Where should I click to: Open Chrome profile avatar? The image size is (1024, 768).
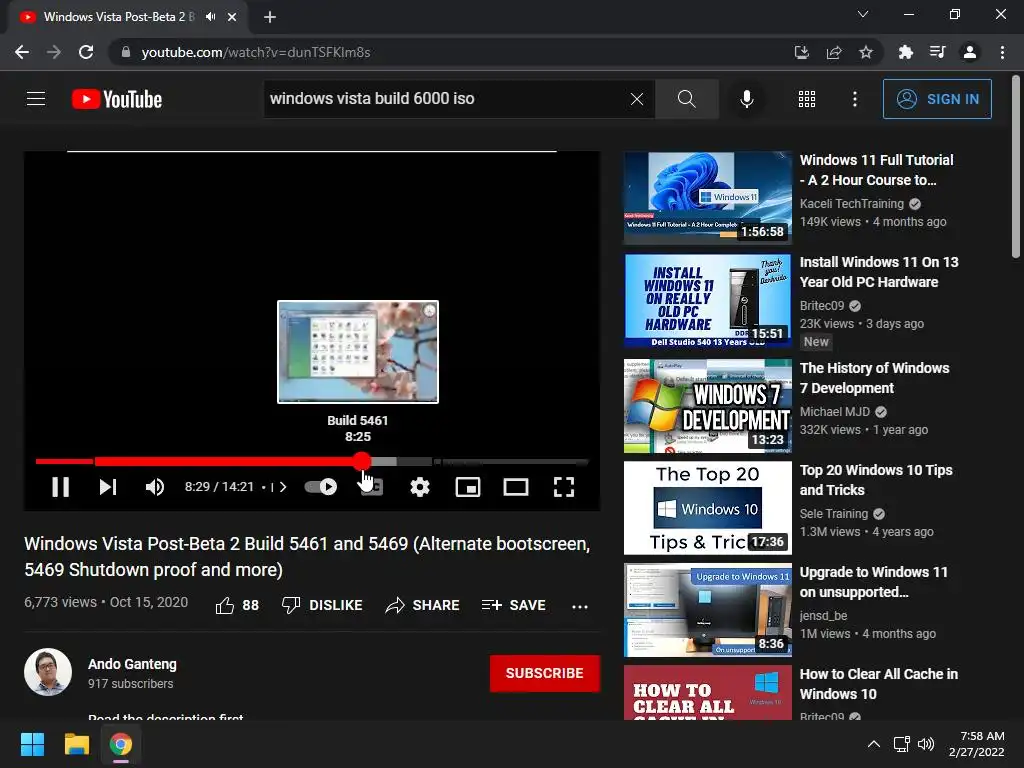(x=970, y=52)
